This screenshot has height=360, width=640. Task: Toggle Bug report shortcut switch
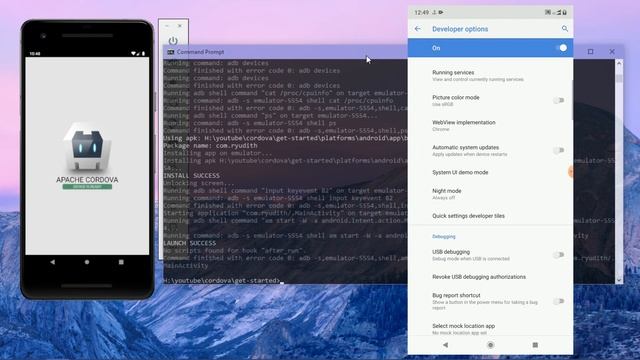point(559,301)
